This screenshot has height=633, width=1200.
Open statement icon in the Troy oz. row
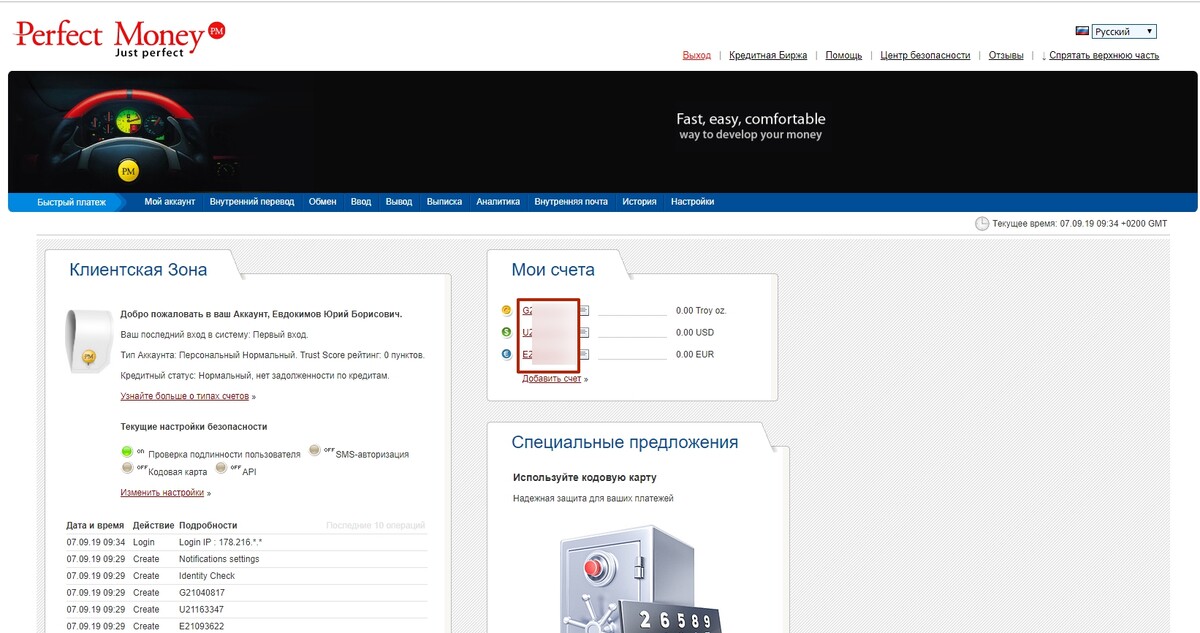tap(584, 311)
